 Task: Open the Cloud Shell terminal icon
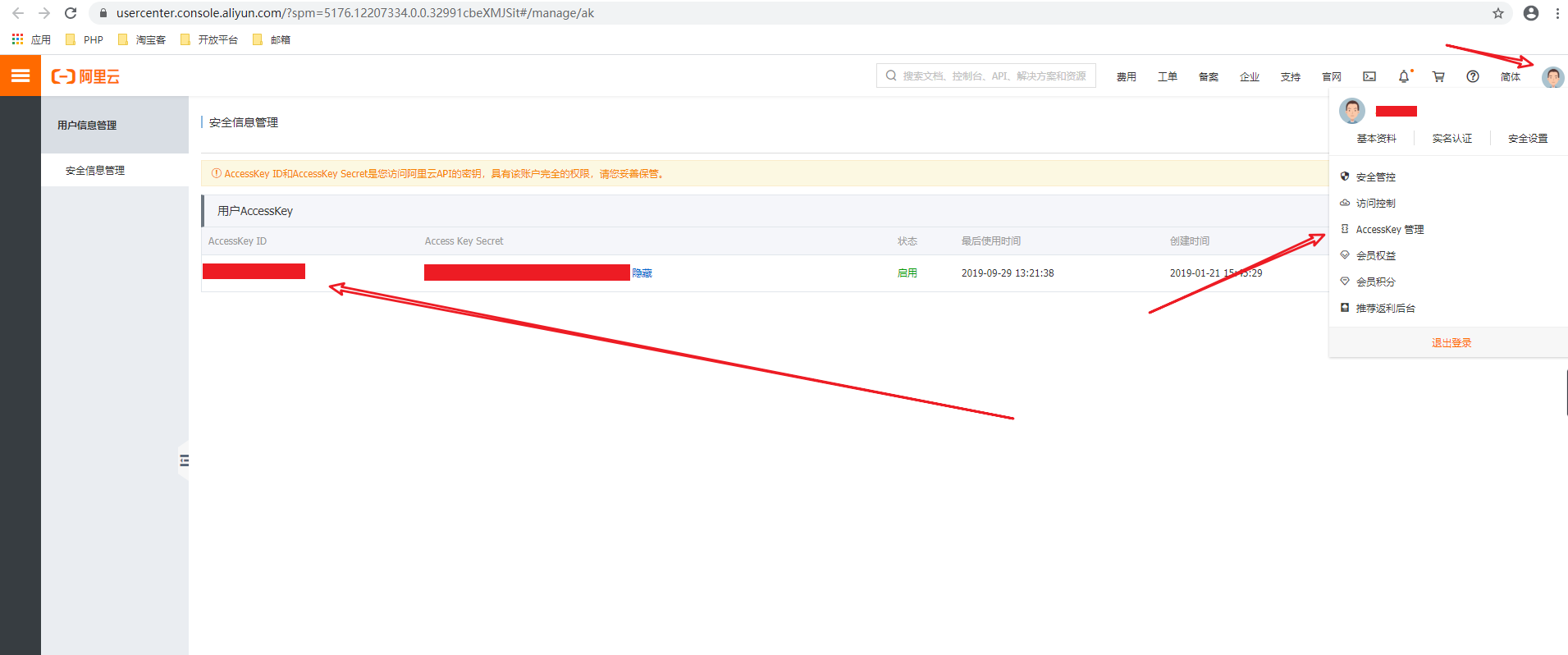coord(1369,76)
